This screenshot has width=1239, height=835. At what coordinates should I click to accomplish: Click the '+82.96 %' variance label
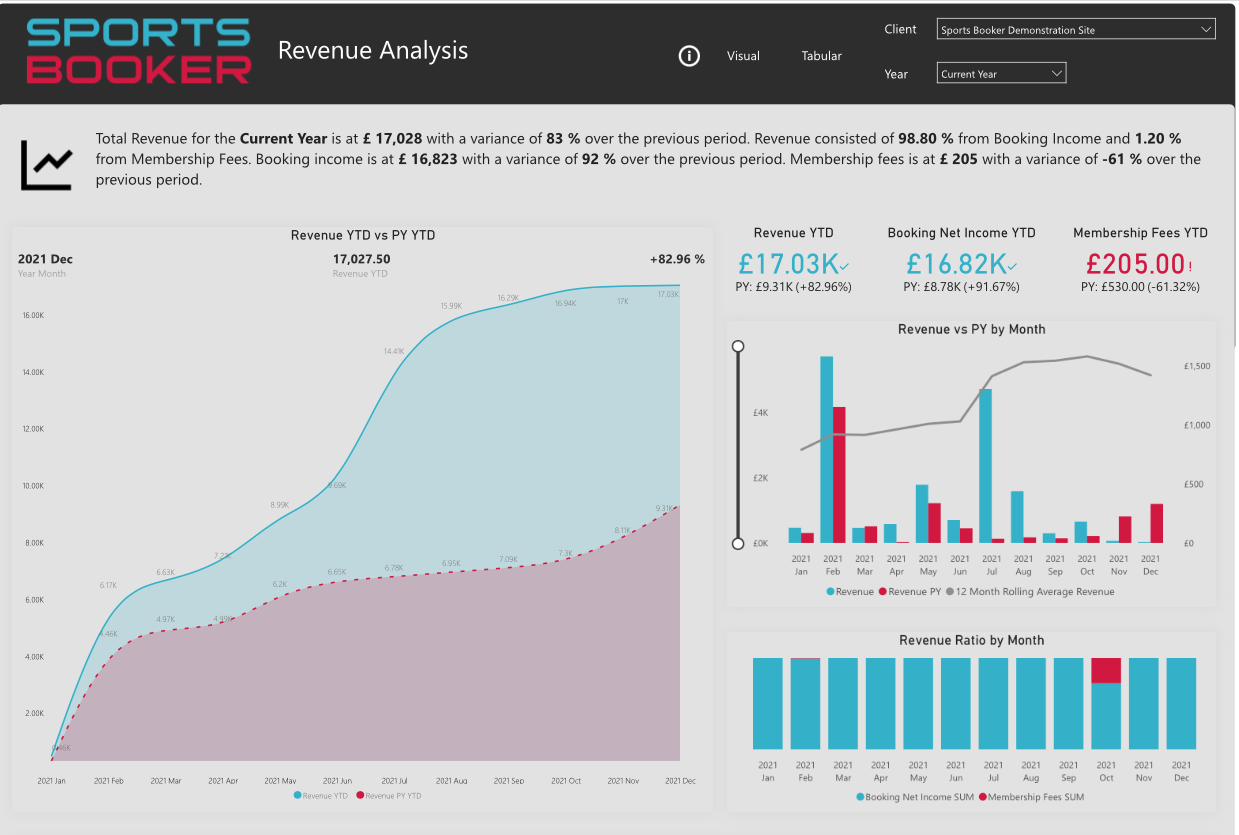click(x=677, y=259)
